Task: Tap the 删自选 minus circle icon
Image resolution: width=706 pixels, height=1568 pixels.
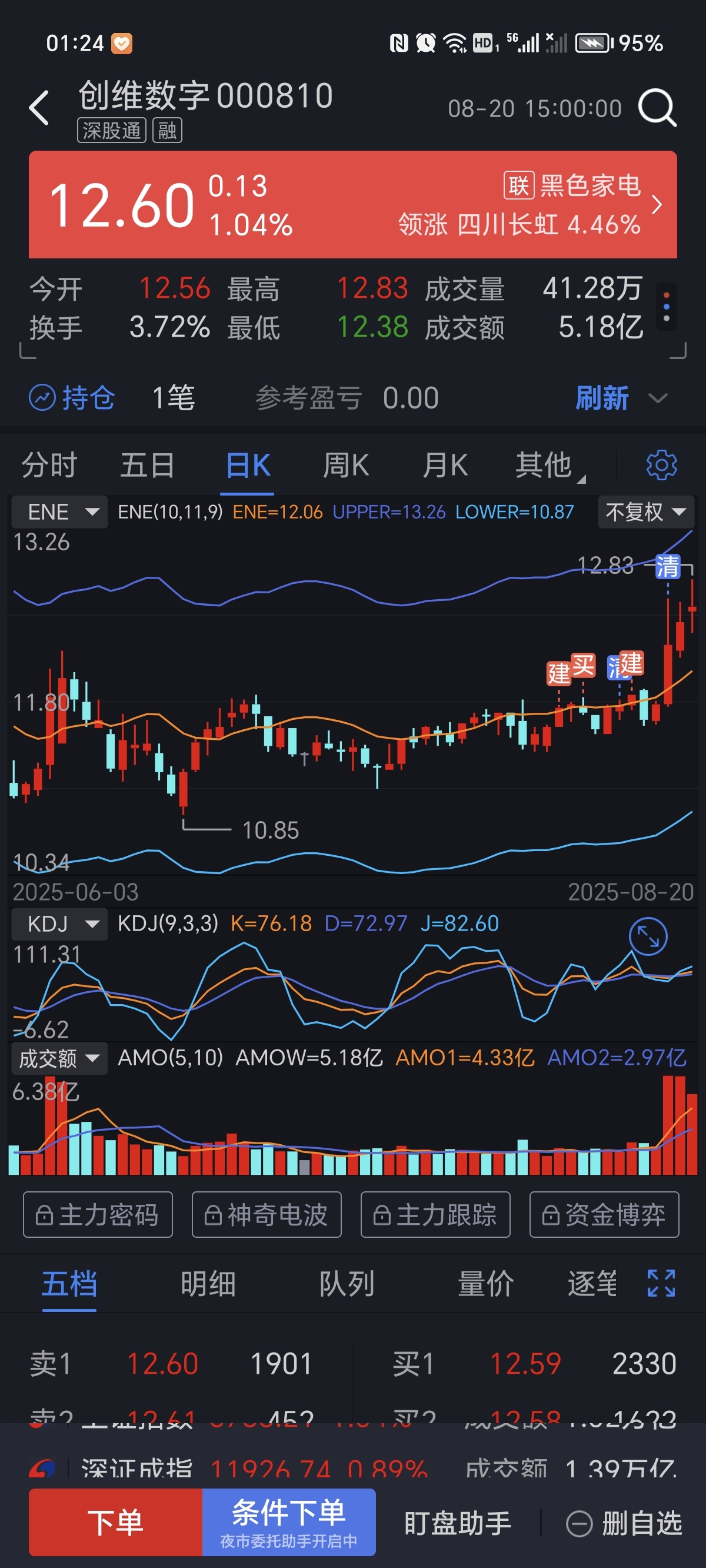Action: [x=579, y=1524]
